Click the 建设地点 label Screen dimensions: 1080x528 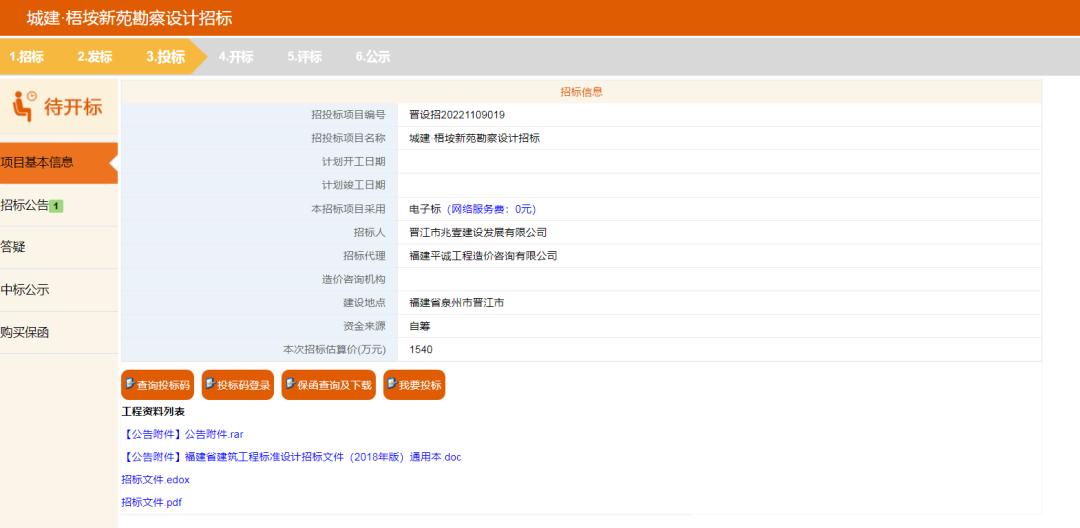pyautogui.click(x=365, y=303)
